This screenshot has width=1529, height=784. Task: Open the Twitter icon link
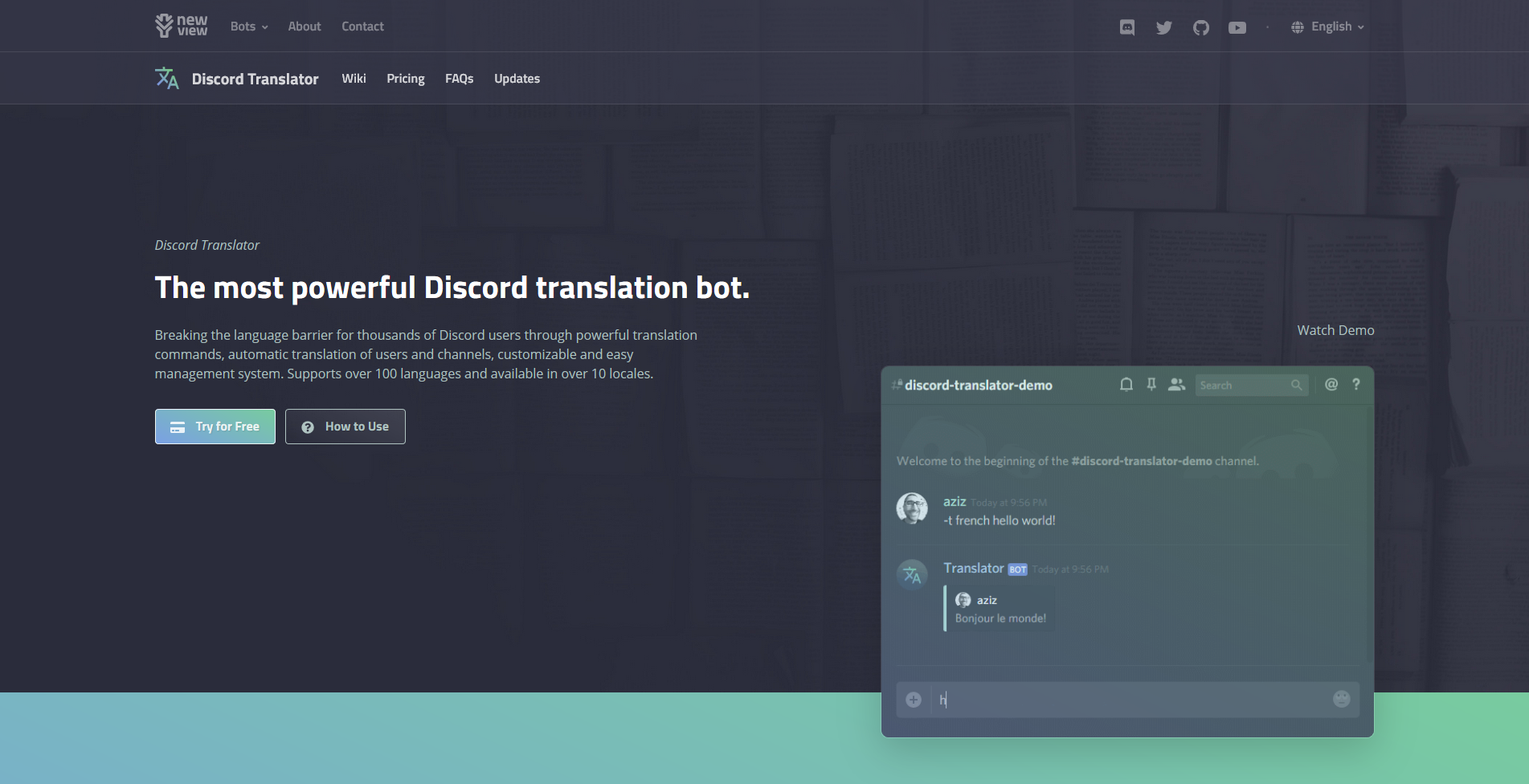(1164, 27)
